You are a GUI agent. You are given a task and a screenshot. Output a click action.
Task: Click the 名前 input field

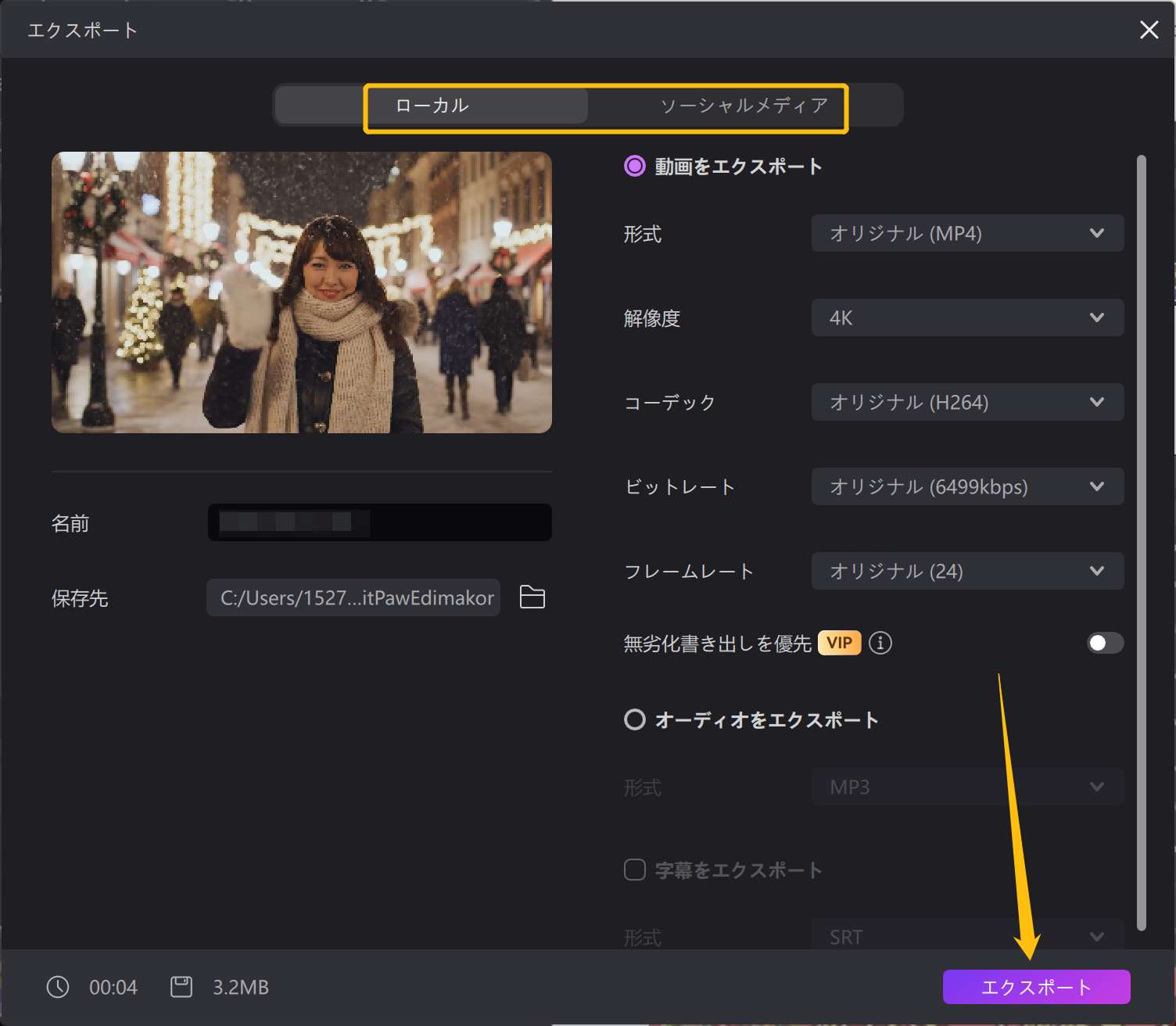tap(379, 522)
